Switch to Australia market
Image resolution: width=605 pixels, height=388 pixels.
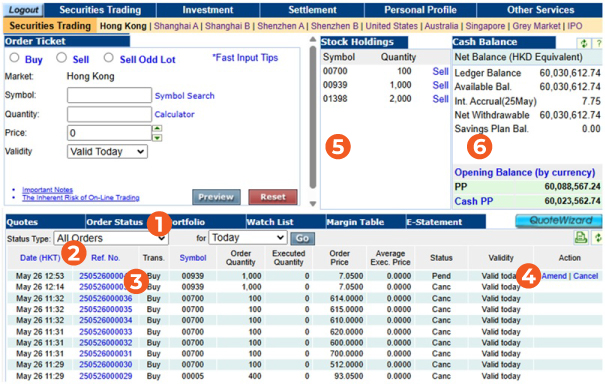point(441,26)
